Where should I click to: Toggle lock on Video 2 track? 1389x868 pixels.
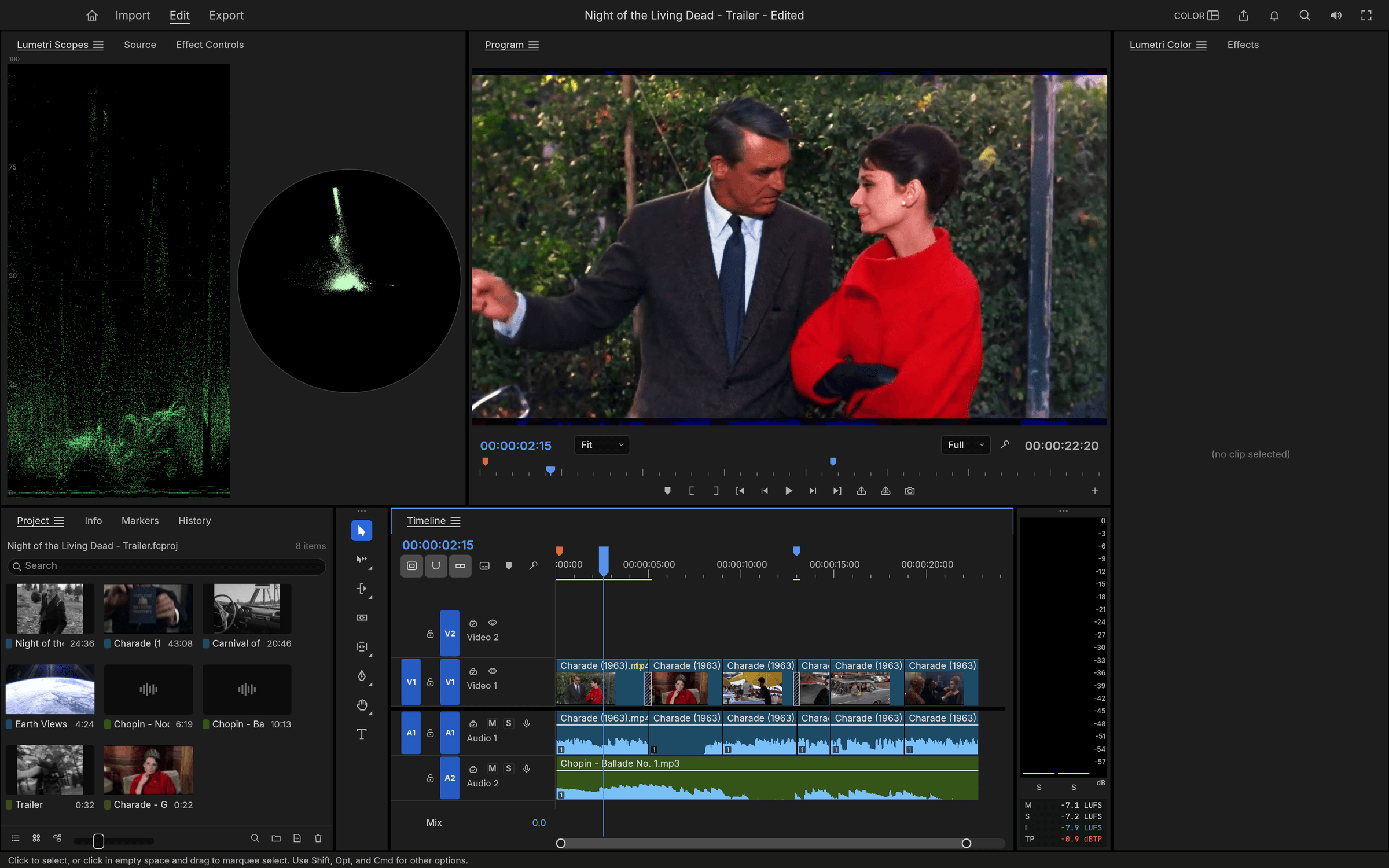(x=430, y=634)
